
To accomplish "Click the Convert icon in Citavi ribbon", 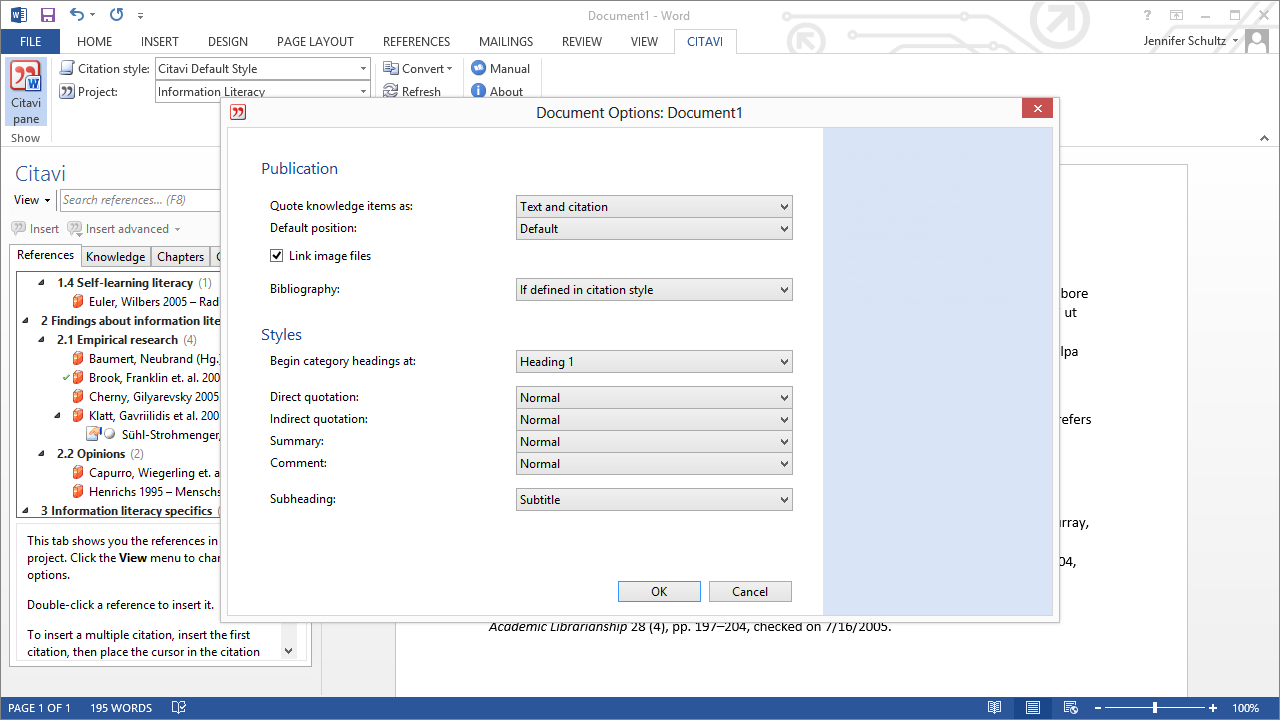I will point(391,68).
